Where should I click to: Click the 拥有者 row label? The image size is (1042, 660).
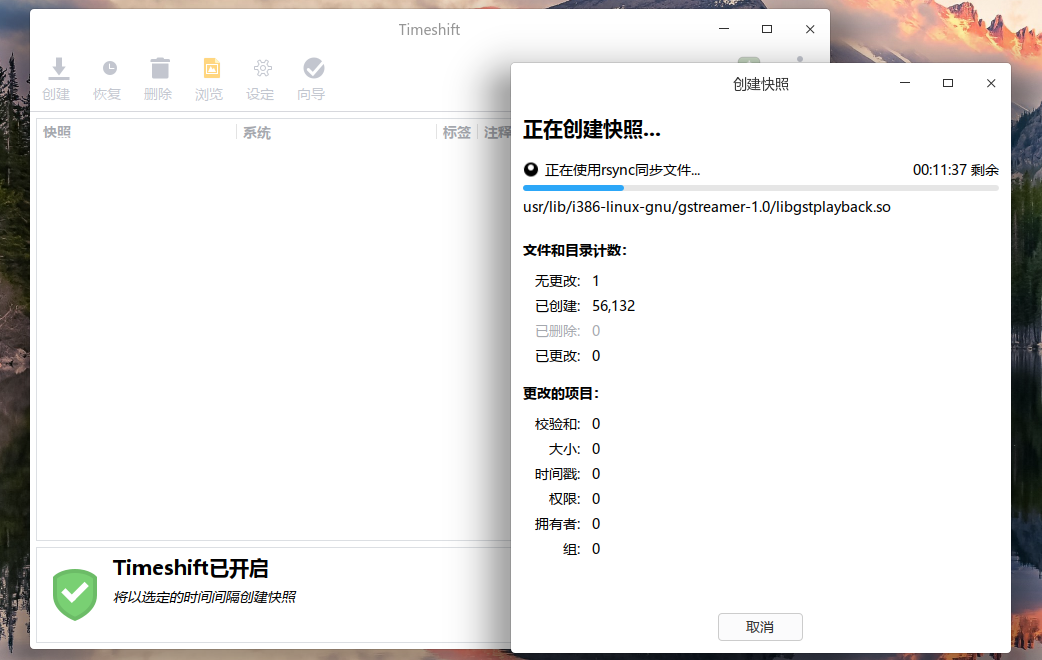[558, 524]
